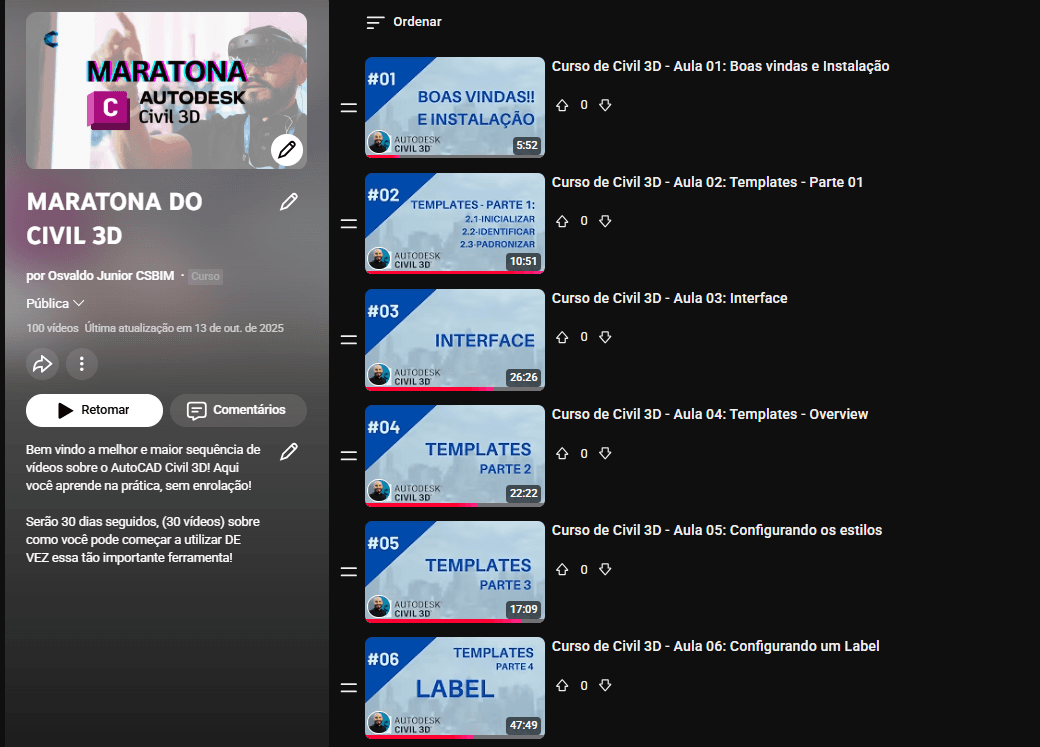Open the Ordenar sort menu
This screenshot has height=747, width=1040.
pyautogui.click(x=404, y=22)
